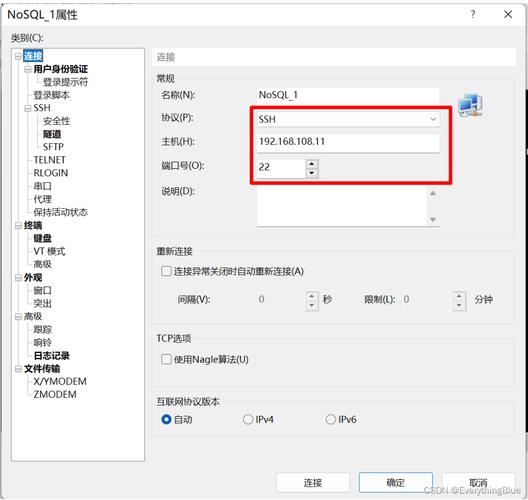Click the 连接 button at the bottom

tap(313, 482)
